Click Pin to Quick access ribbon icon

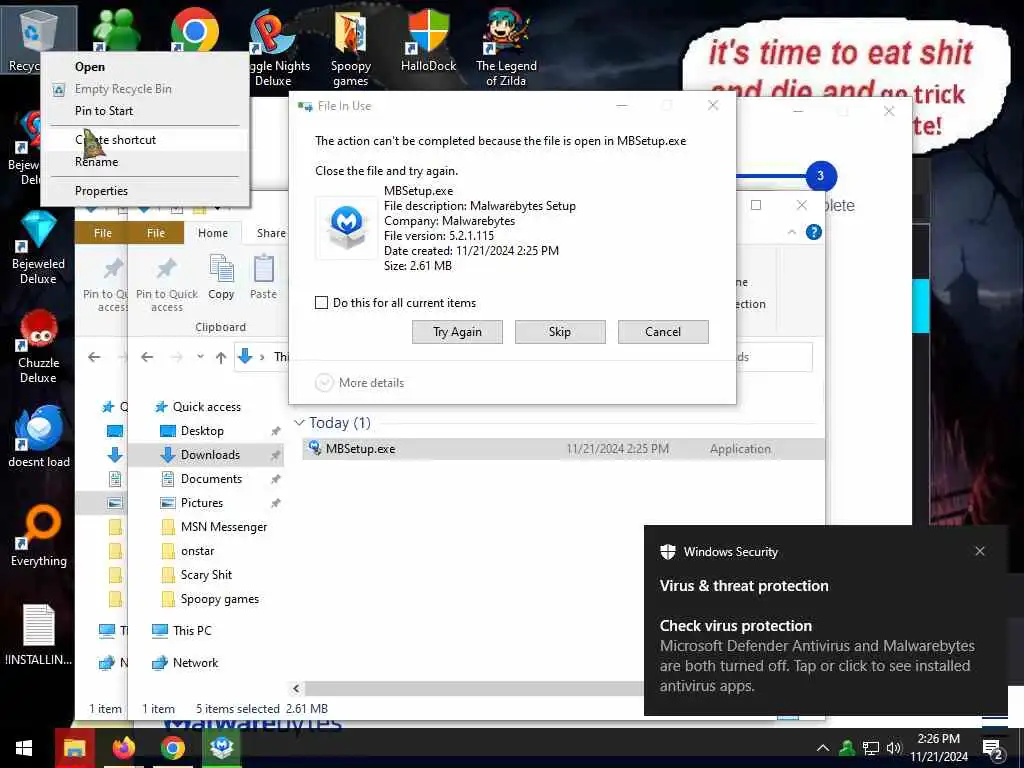tap(167, 285)
